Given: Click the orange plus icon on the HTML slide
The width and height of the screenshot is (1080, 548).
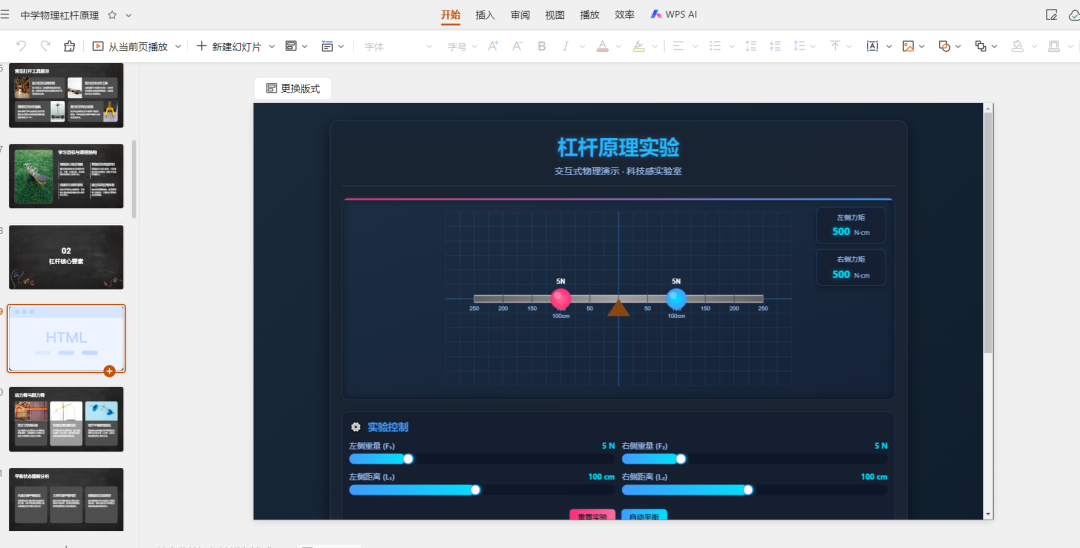Looking at the screenshot, I should pyautogui.click(x=109, y=371).
